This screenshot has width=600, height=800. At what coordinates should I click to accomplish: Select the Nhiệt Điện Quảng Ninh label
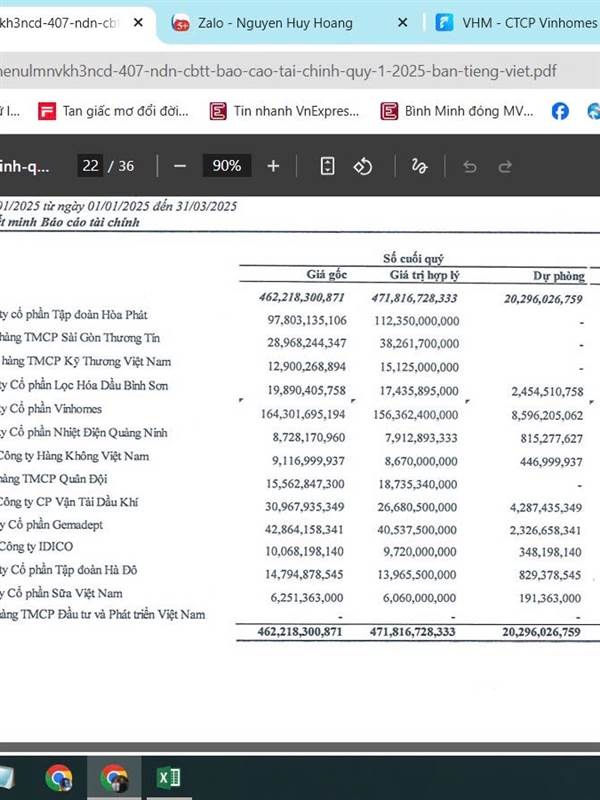[x=84, y=432]
